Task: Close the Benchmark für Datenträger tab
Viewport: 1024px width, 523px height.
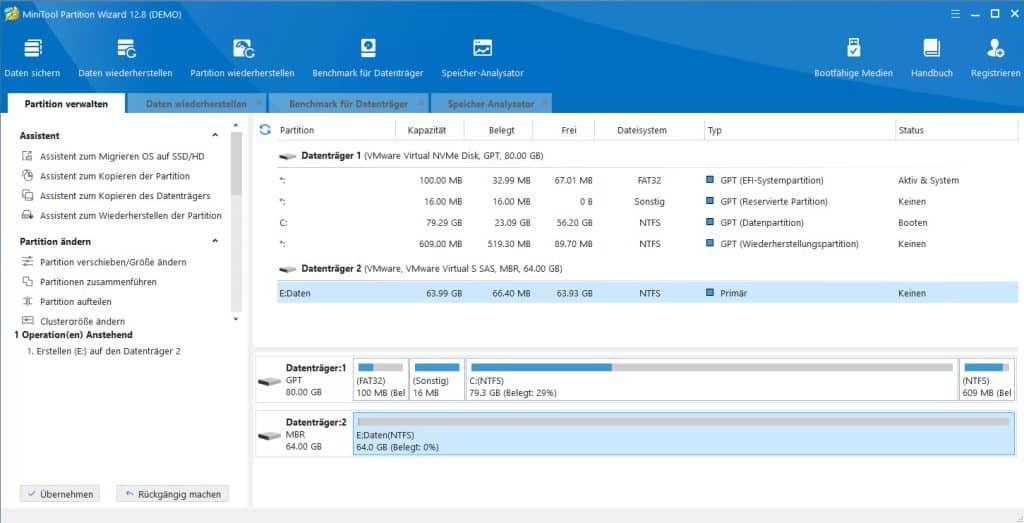Action: [421, 103]
